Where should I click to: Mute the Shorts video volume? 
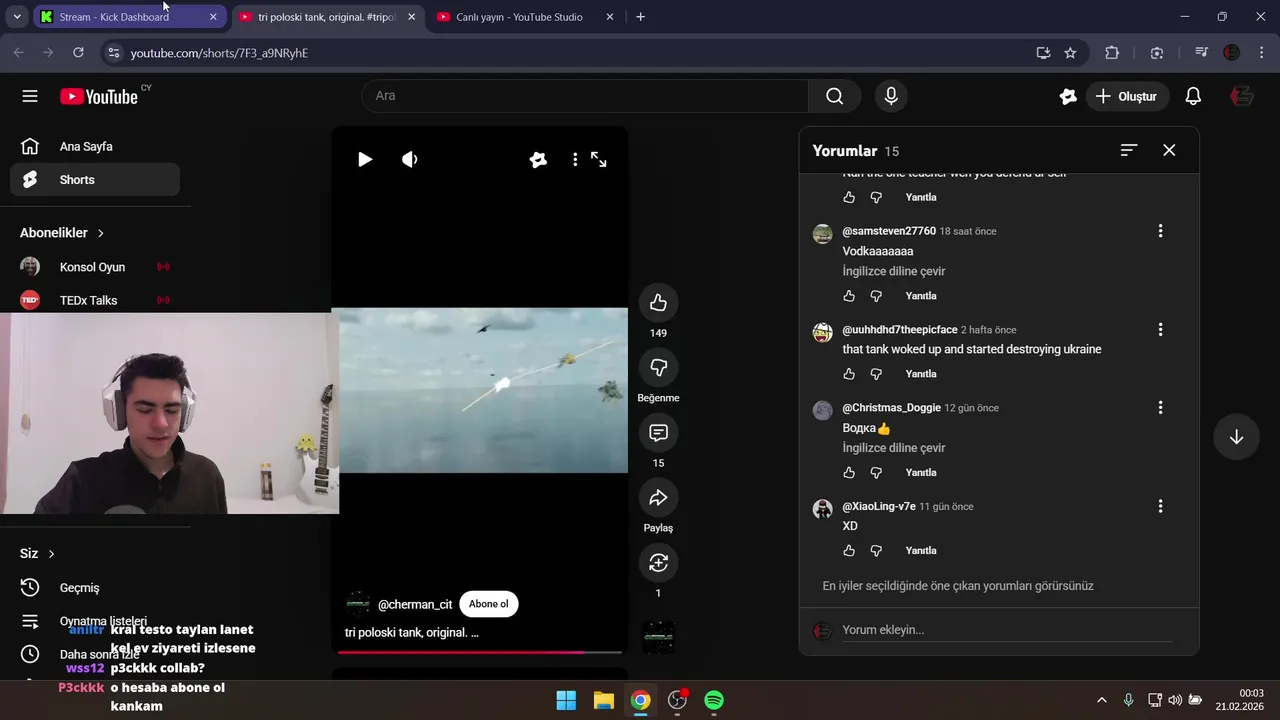tap(409, 159)
